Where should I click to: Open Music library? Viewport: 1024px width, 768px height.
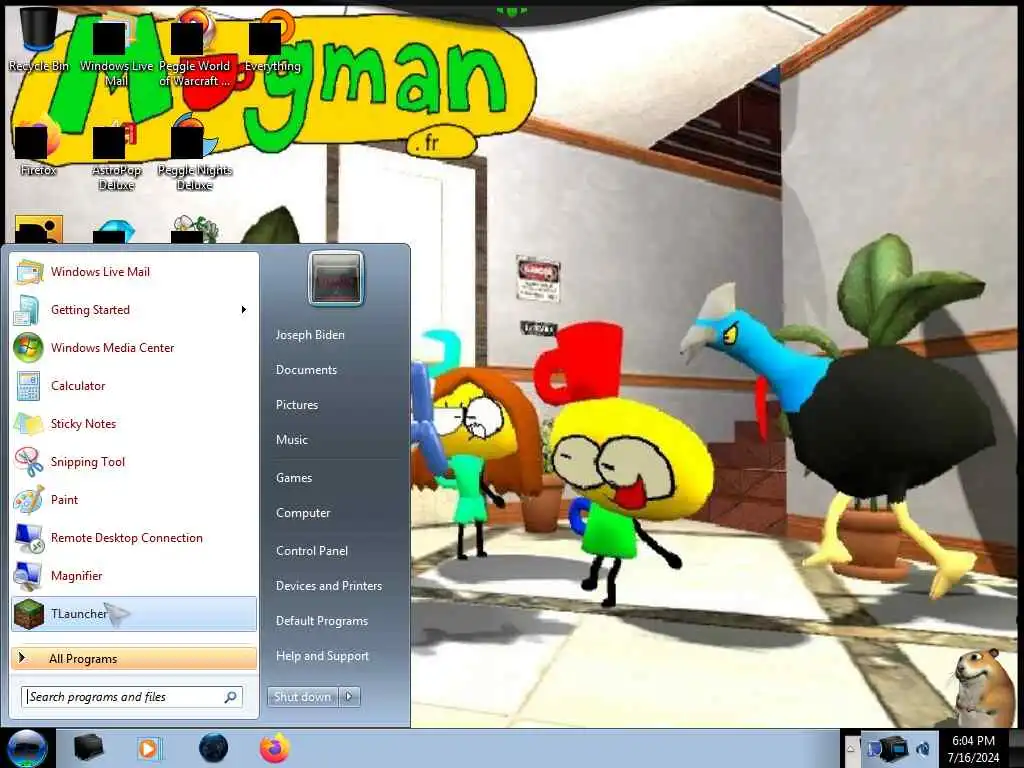pos(292,440)
